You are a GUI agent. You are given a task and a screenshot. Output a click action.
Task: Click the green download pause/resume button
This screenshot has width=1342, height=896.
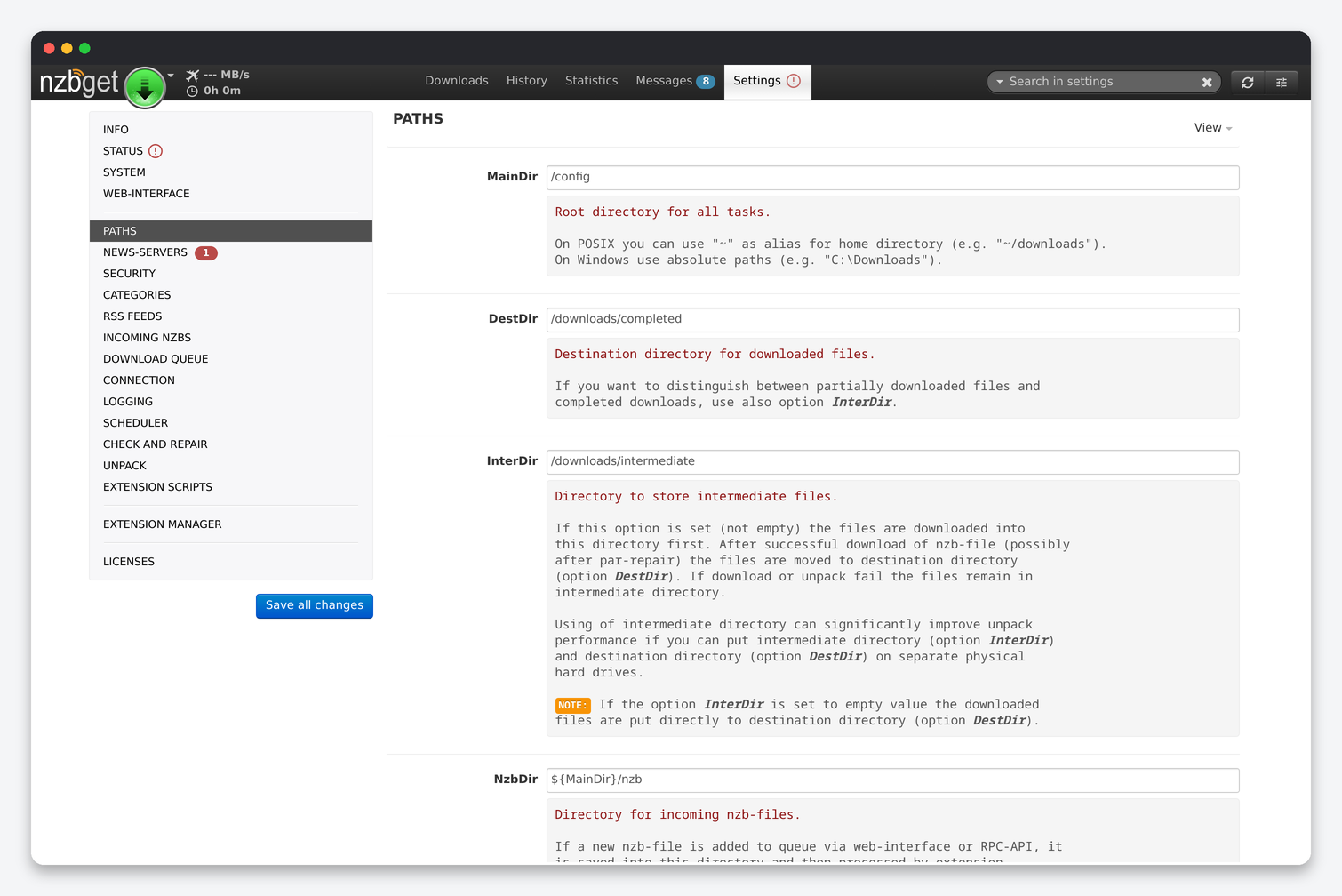click(x=145, y=87)
